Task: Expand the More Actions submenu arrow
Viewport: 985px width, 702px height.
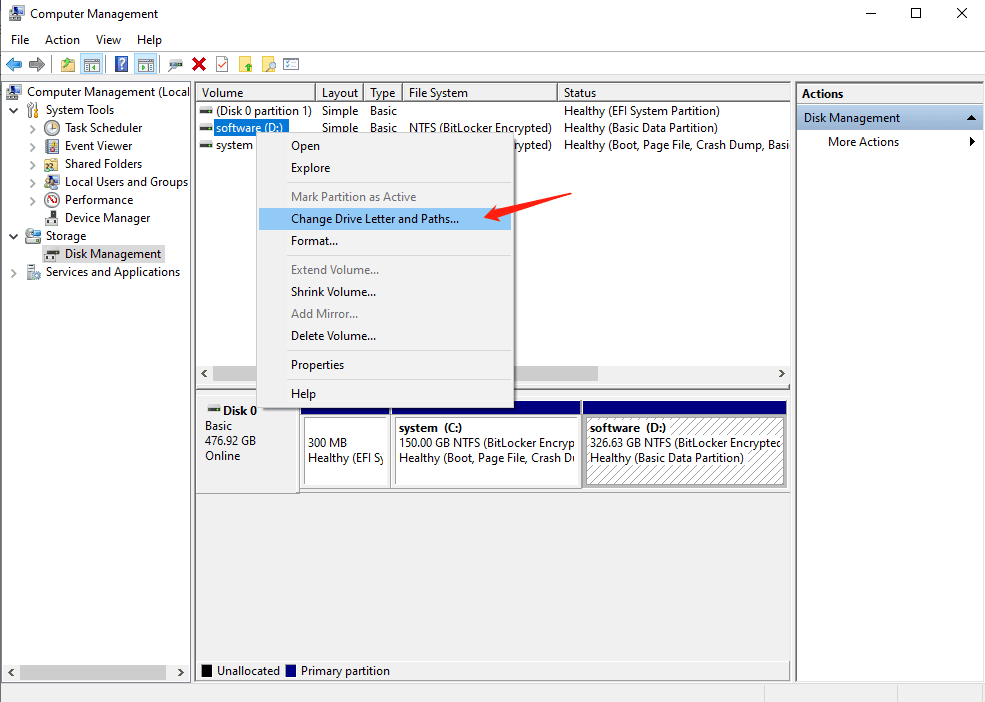Action: pos(972,142)
